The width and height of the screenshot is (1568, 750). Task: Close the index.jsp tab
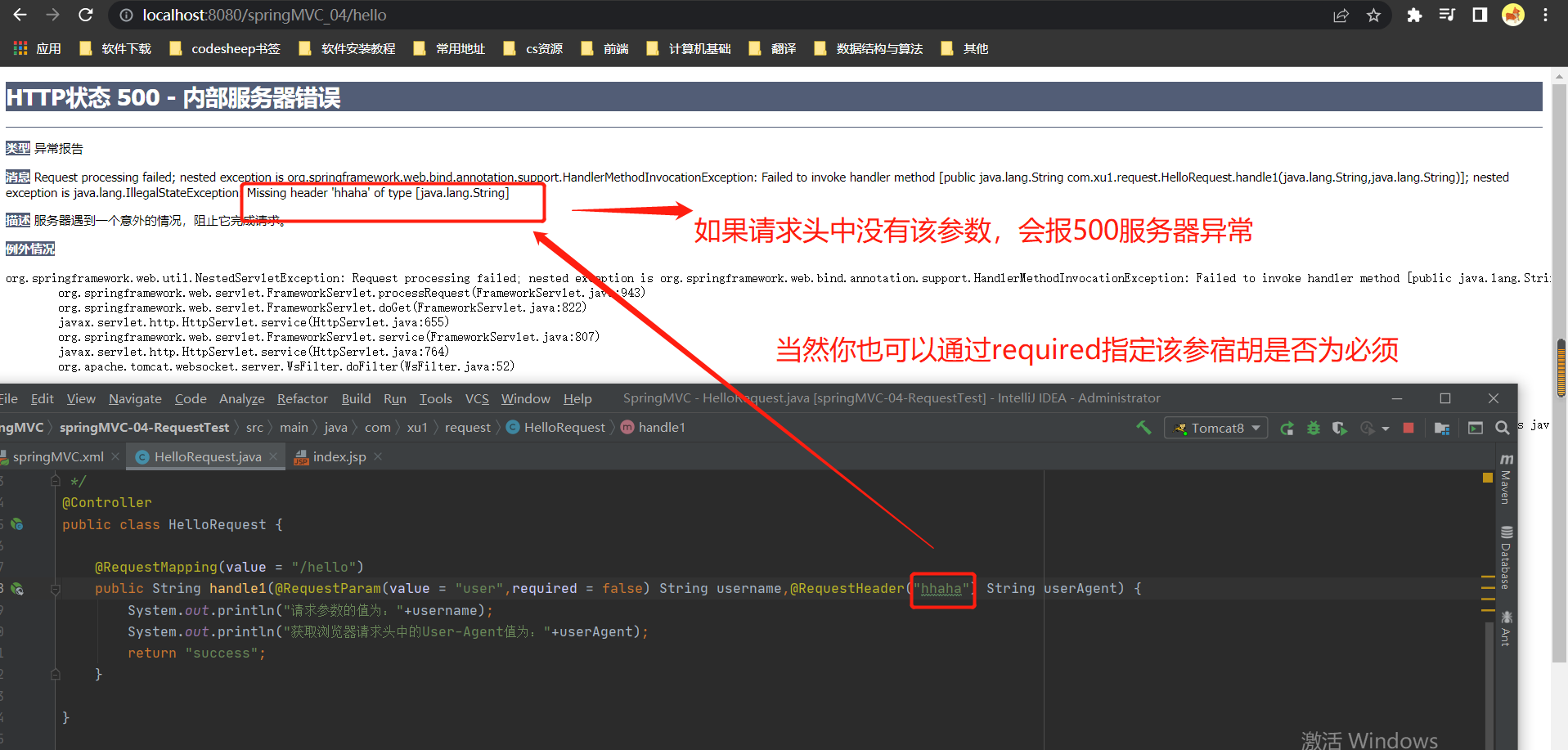pos(378,456)
